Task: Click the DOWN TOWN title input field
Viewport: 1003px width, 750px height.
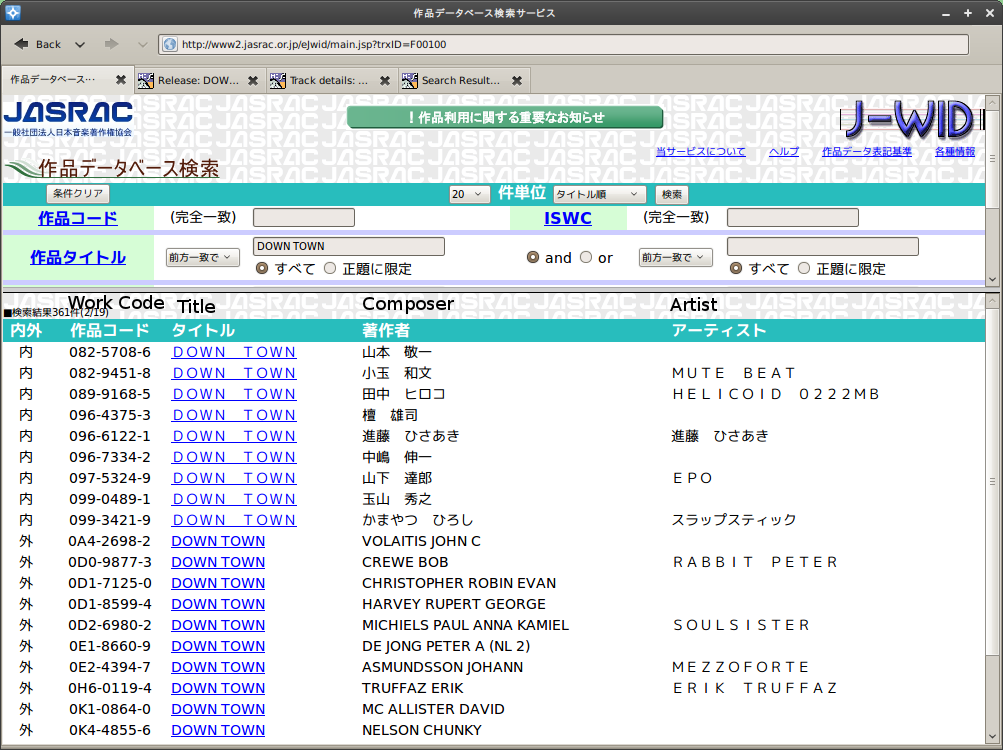Action: click(349, 246)
